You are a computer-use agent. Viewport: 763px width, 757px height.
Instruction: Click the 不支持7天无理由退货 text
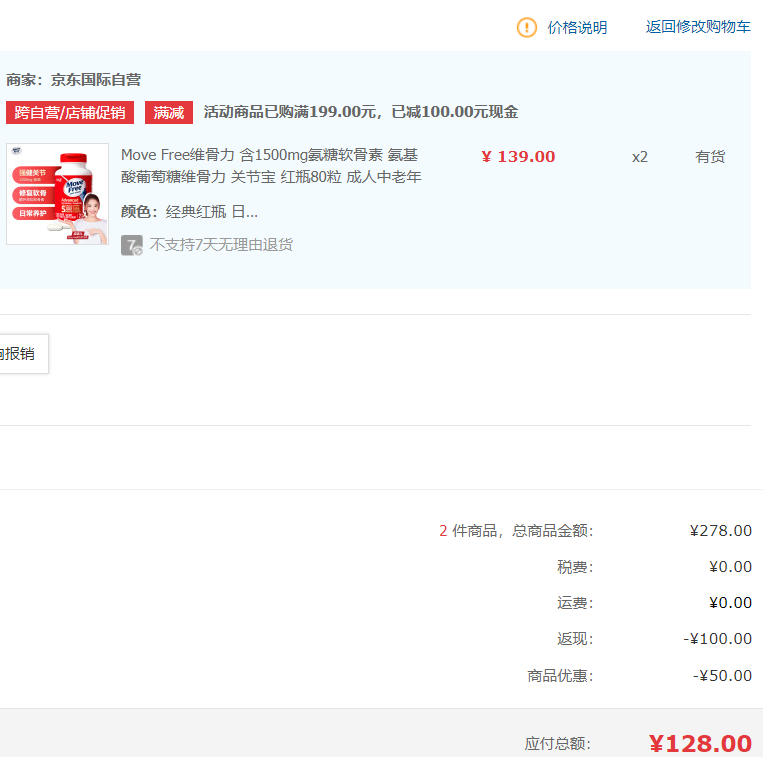click(221, 245)
